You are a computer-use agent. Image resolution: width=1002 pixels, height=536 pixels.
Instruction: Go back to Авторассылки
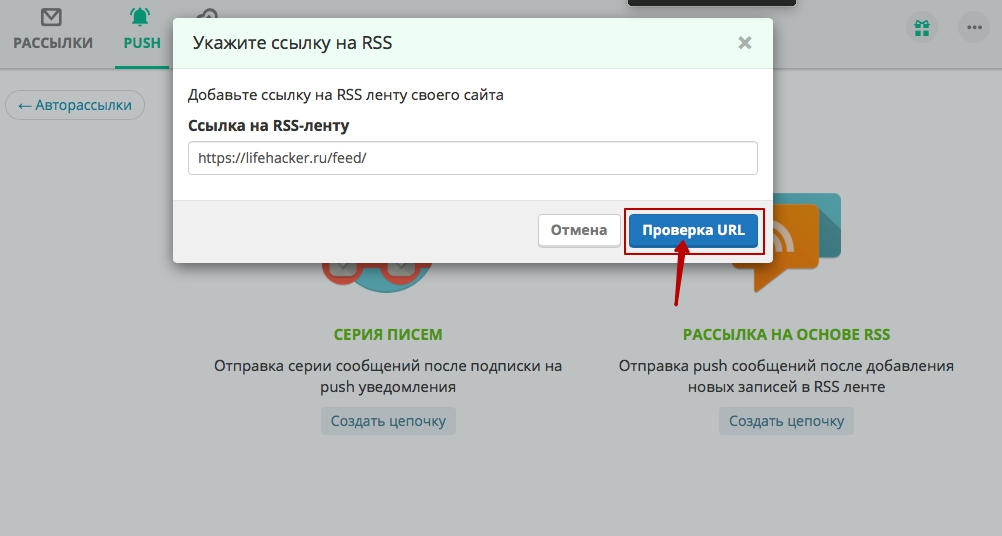point(75,105)
